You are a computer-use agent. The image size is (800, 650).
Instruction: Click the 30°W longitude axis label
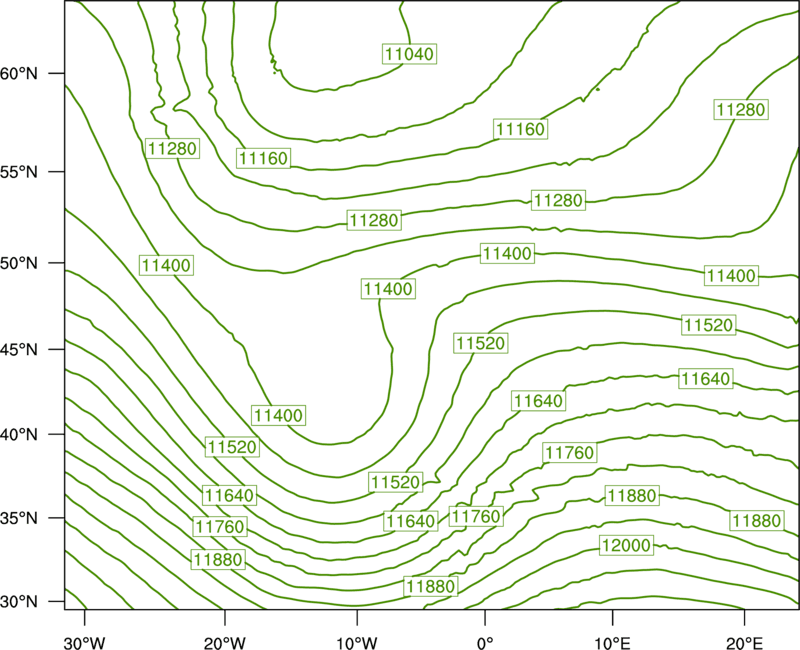pos(85,642)
